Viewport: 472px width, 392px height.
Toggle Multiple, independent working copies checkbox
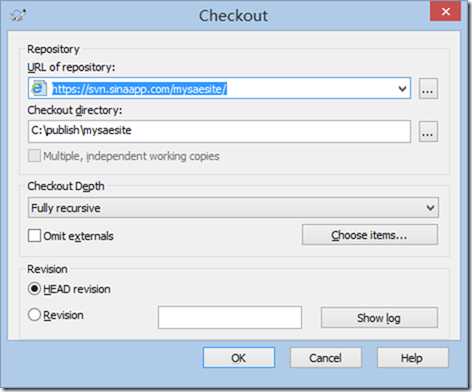coord(34,156)
